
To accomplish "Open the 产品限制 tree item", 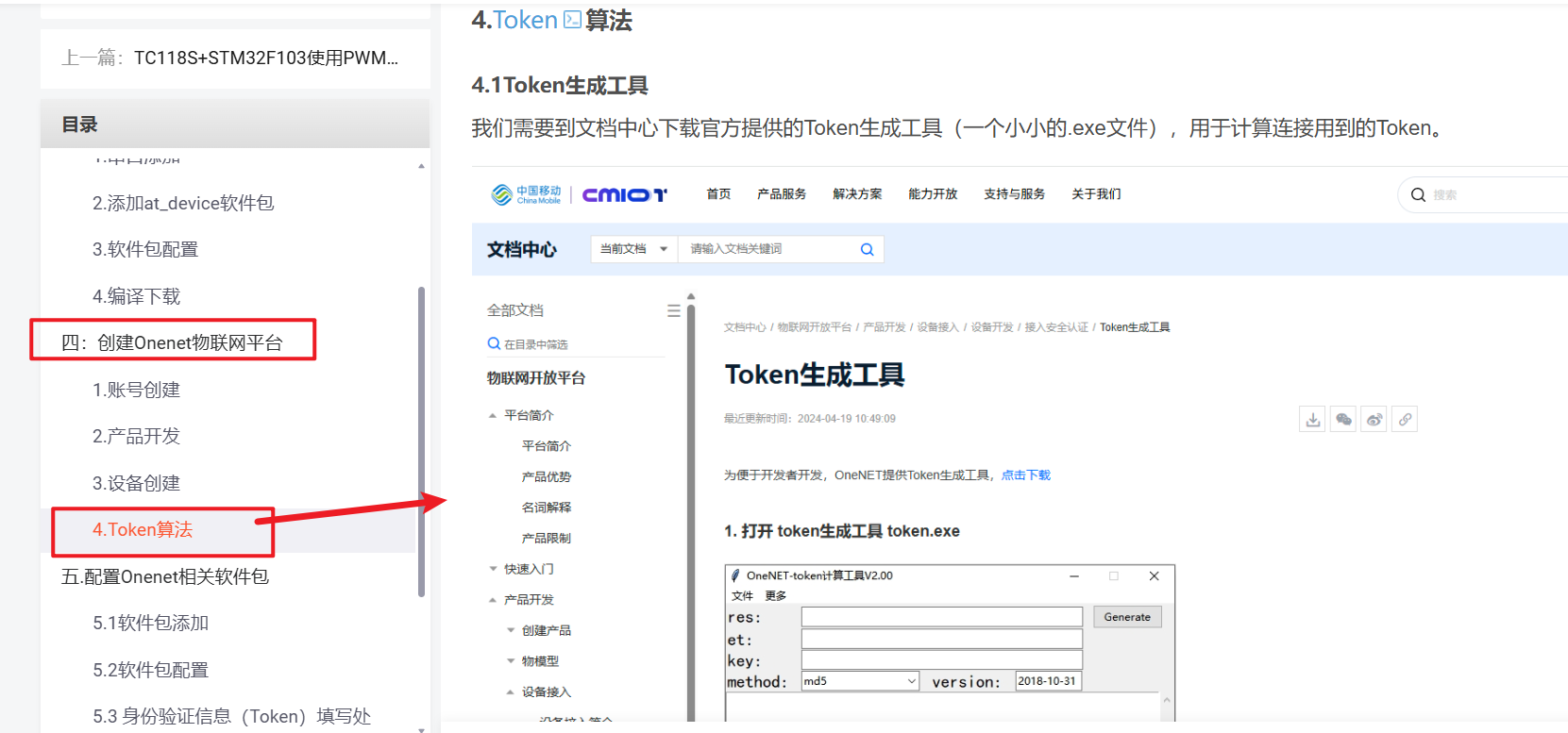I will (x=547, y=539).
